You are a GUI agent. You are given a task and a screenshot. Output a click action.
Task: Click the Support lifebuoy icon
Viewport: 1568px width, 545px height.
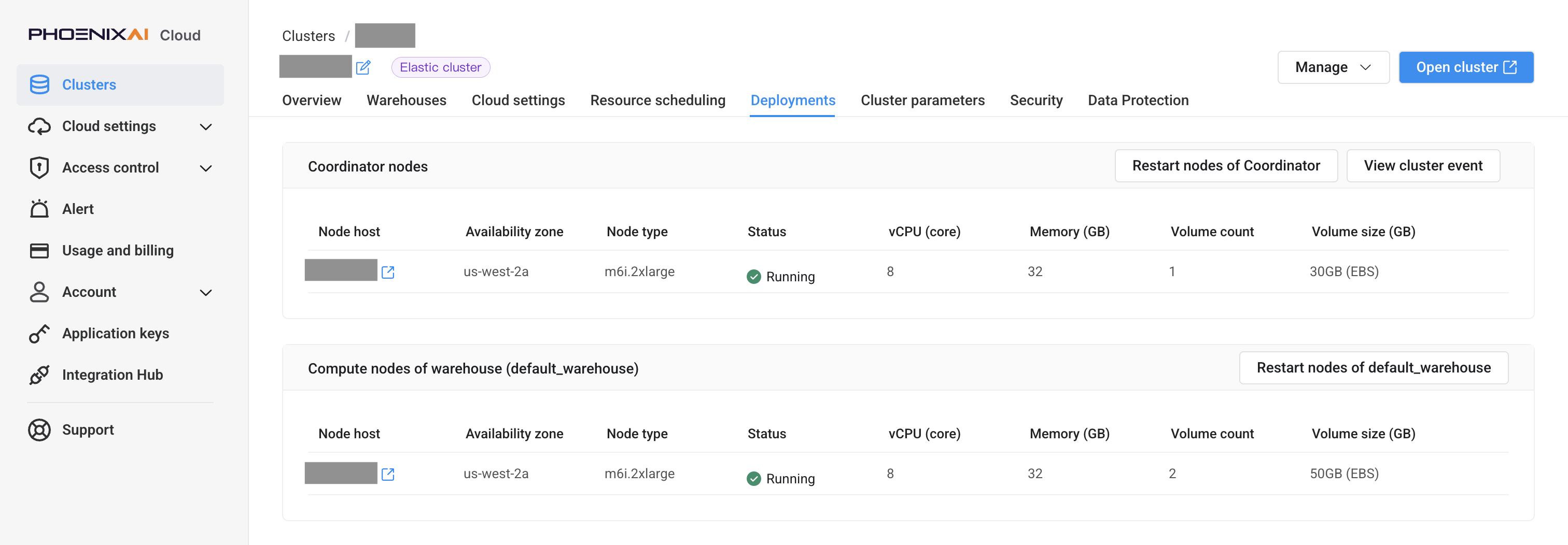coord(39,430)
